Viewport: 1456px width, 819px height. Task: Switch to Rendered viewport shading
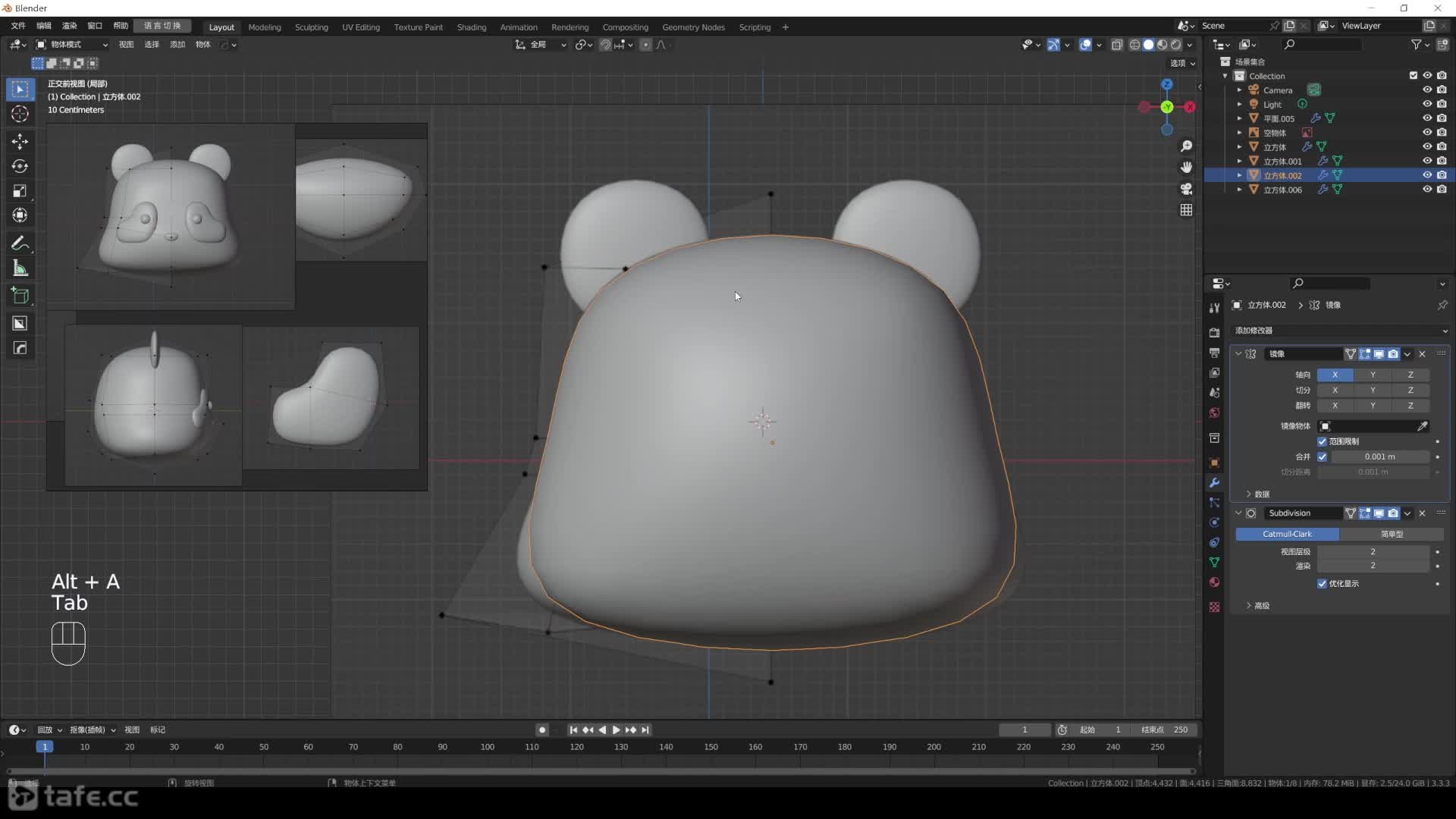click(x=1175, y=45)
